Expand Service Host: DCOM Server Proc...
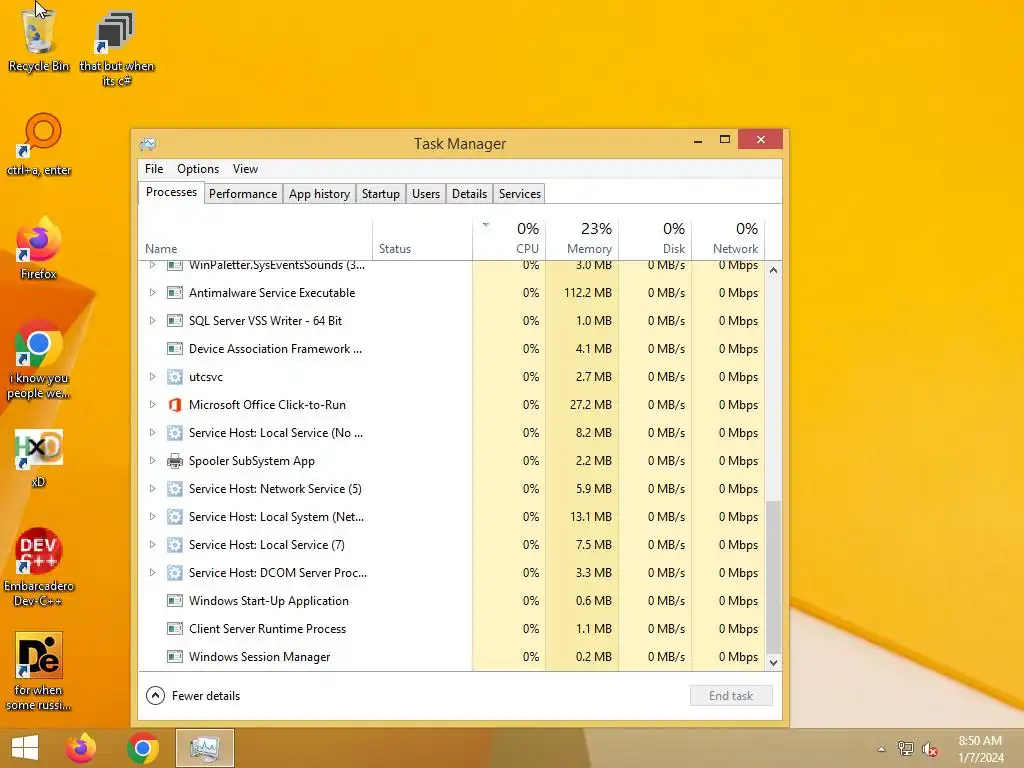Image resolution: width=1024 pixels, height=768 pixels. [x=152, y=573]
